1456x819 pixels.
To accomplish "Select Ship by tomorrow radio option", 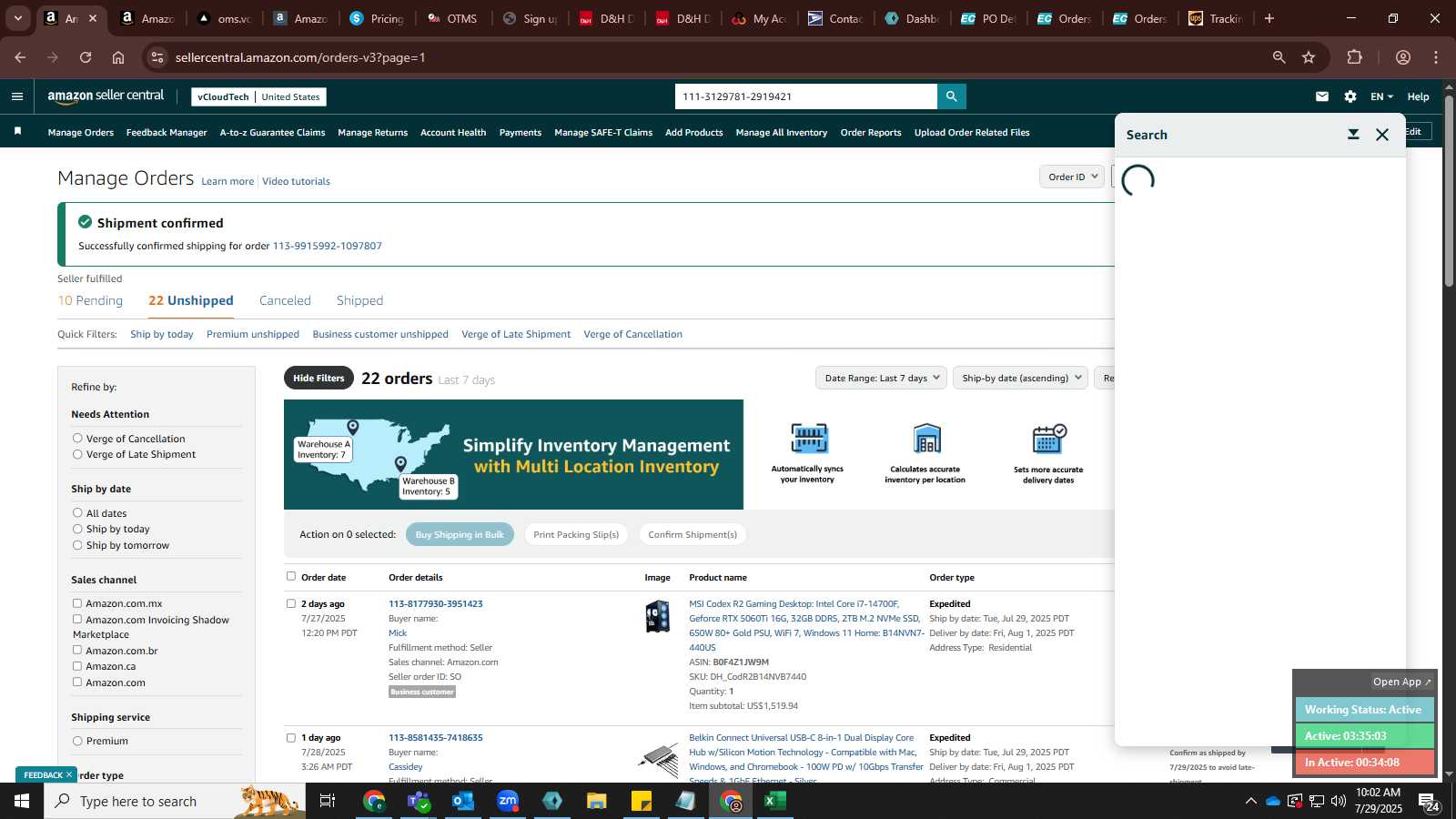I will coord(77,545).
